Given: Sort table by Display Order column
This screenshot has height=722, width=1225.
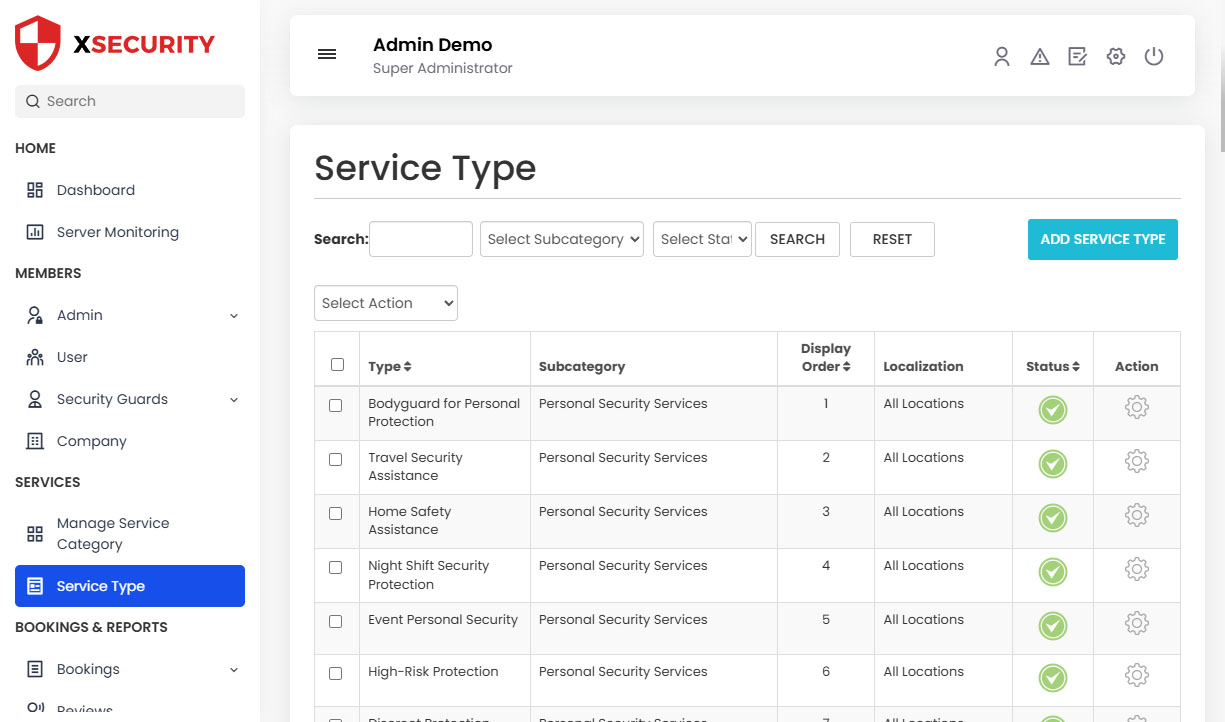Looking at the screenshot, I should 826,358.
